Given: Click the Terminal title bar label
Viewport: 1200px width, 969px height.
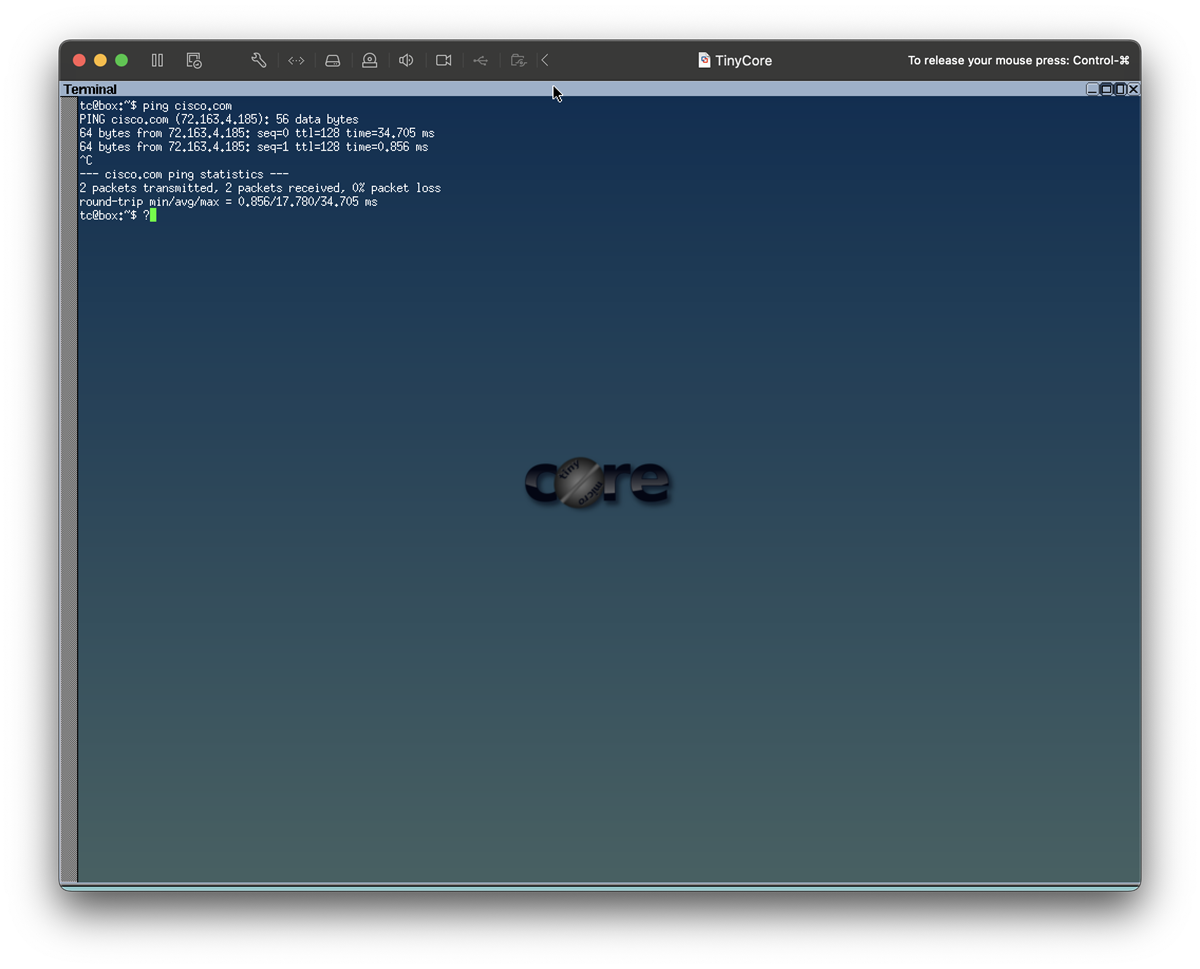Looking at the screenshot, I should [x=90, y=89].
